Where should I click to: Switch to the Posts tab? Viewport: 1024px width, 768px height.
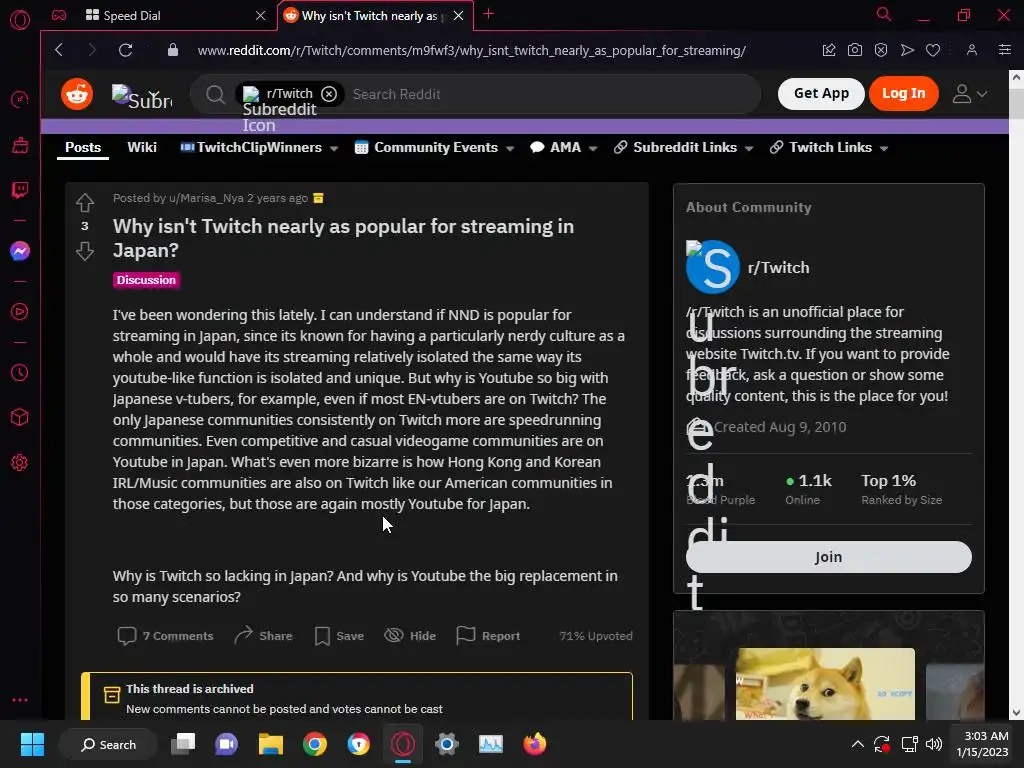[83, 148]
